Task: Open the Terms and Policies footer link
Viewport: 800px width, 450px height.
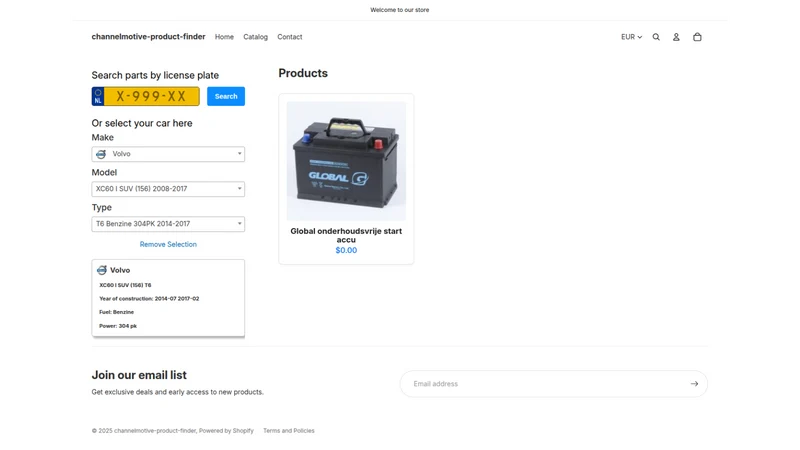Action: point(289,431)
